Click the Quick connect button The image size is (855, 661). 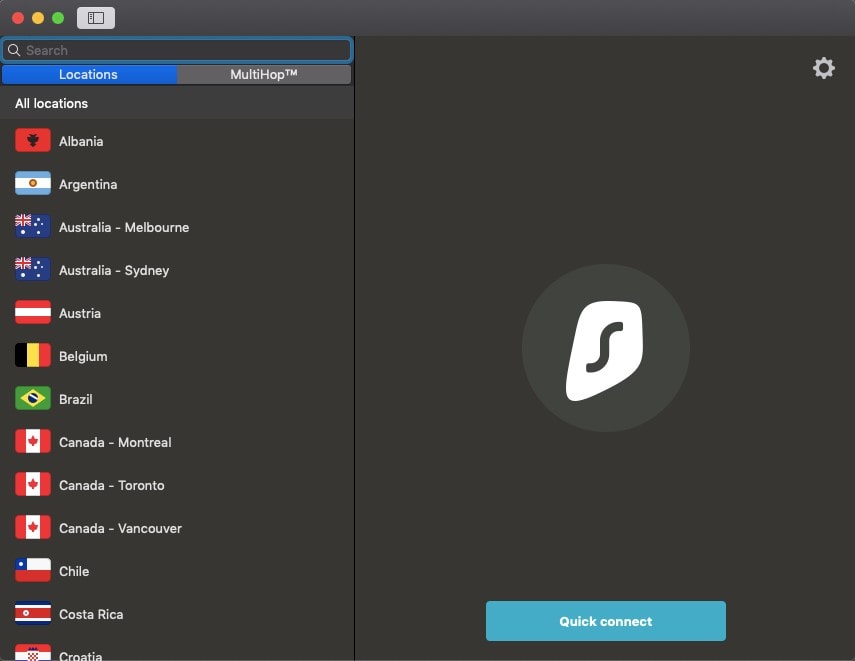605,621
